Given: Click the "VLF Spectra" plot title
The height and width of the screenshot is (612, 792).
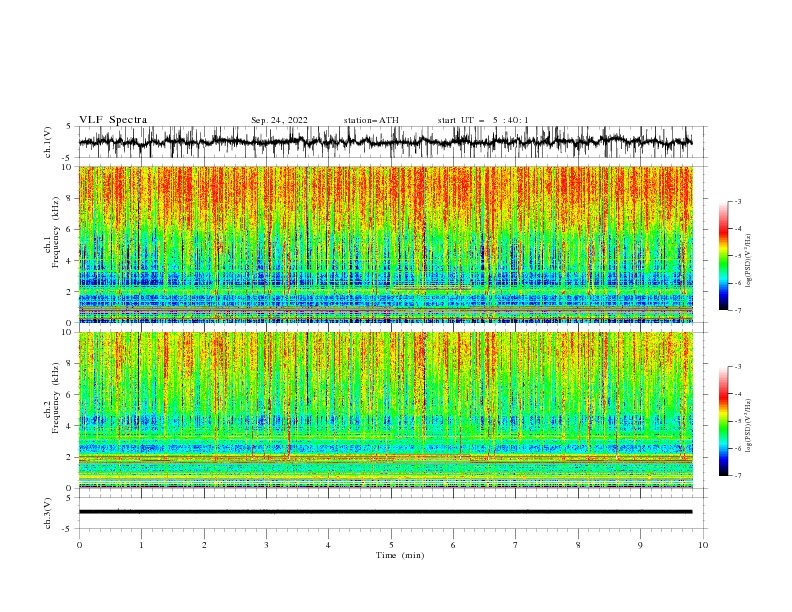Looking at the screenshot, I should click(113, 120).
